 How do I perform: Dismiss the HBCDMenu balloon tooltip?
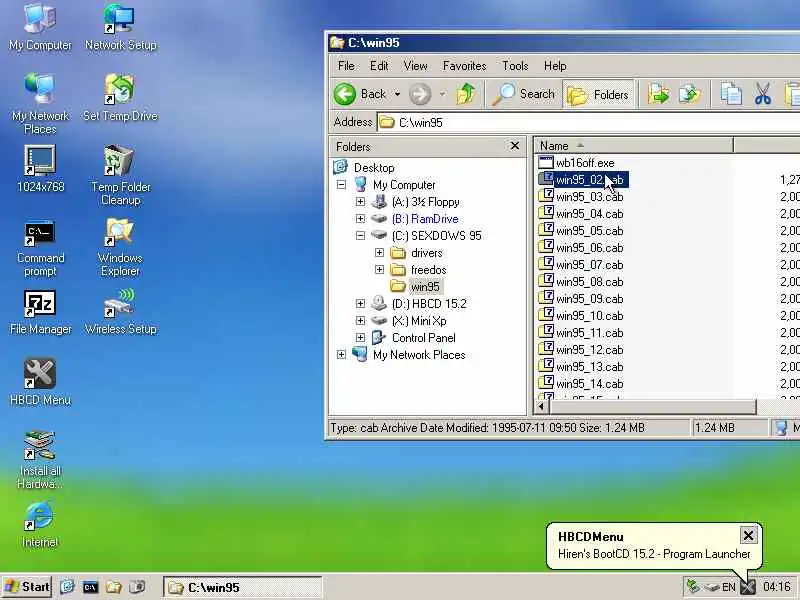point(748,536)
